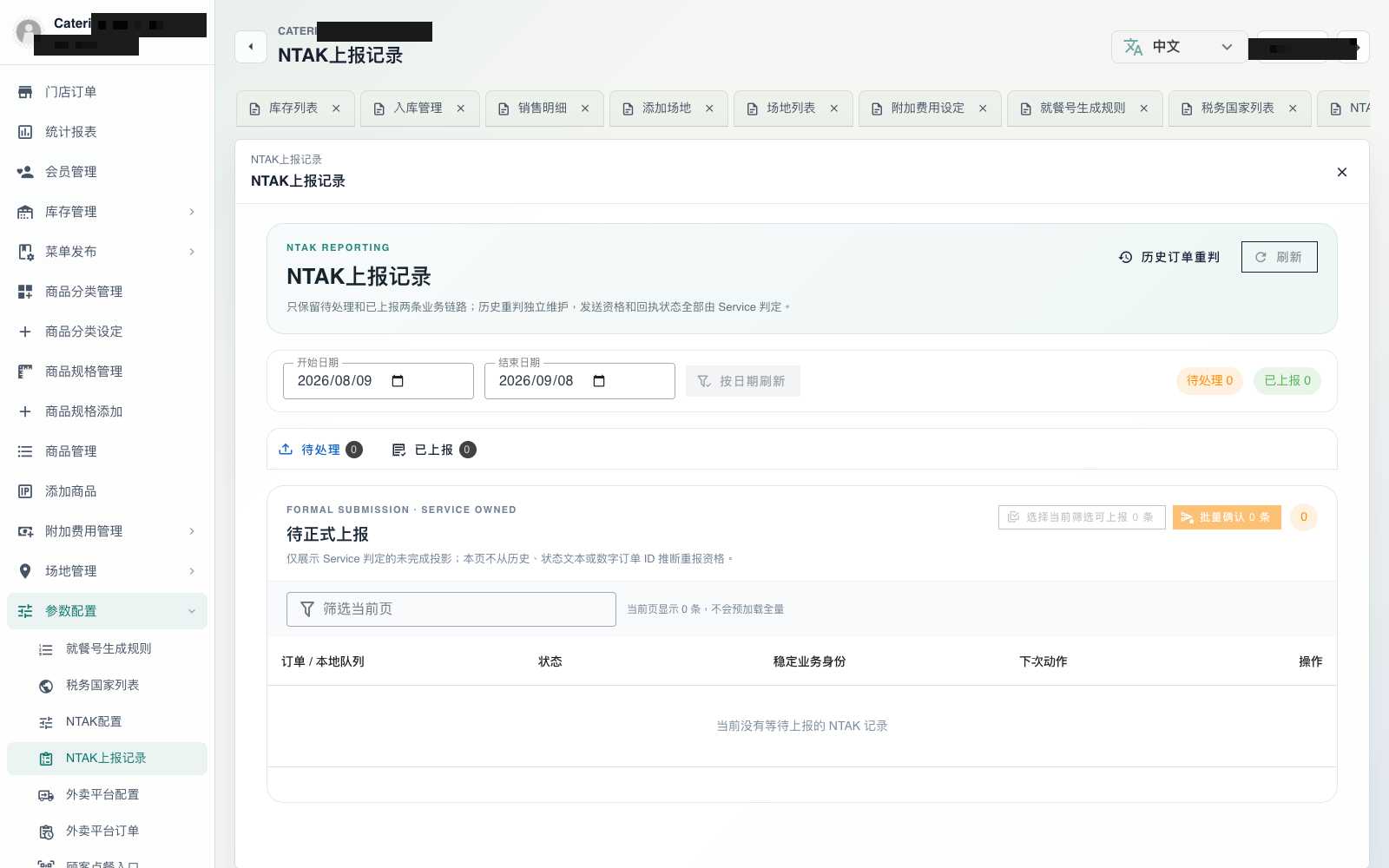1389x868 pixels.
Task: Click the 刷新 refresh button
Action: click(1280, 257)
